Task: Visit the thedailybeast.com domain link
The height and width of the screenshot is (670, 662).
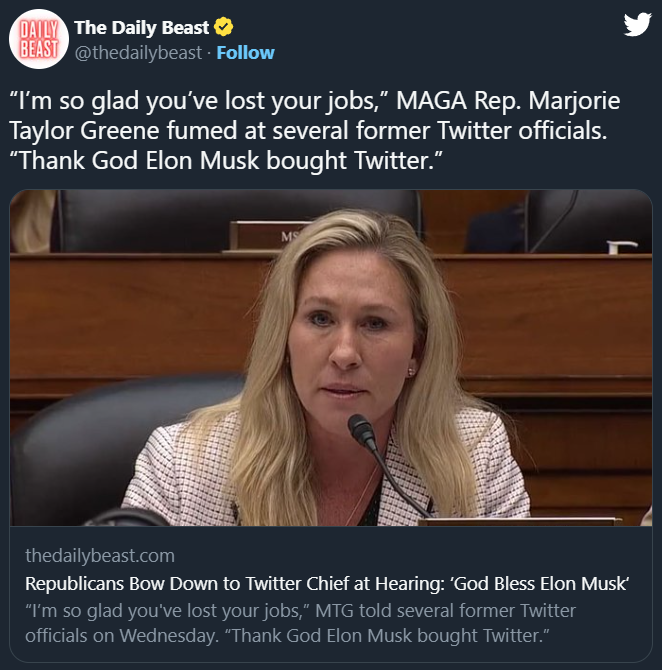Action: coord(99,556)
